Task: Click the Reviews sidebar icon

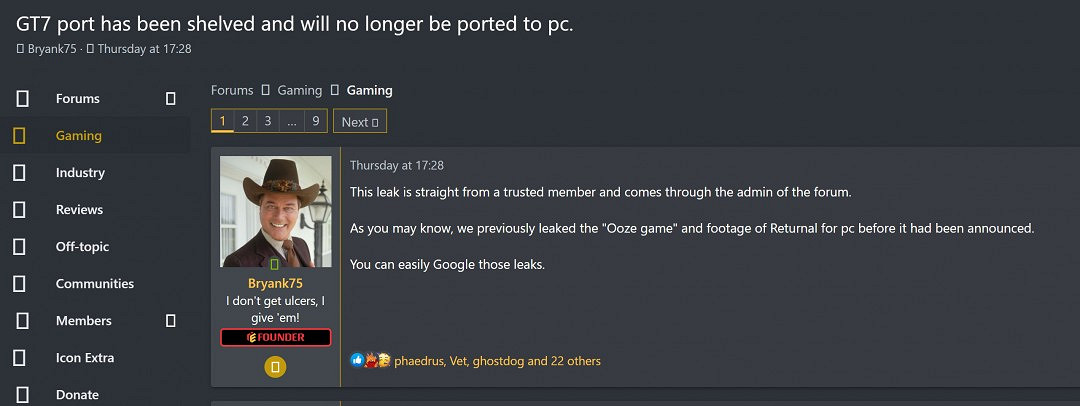Action: click(19, 210)
